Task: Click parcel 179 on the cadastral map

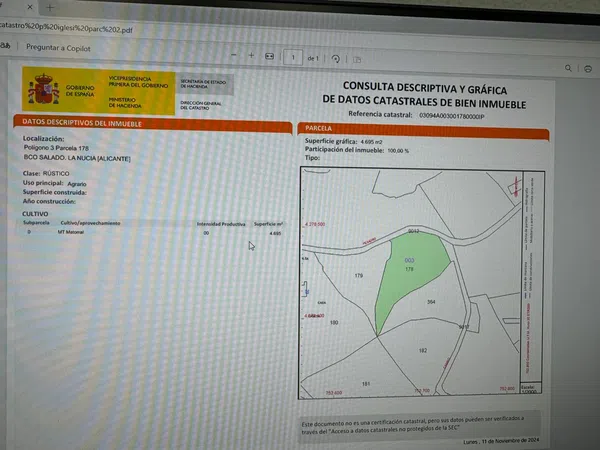Action: click(358, 275)
